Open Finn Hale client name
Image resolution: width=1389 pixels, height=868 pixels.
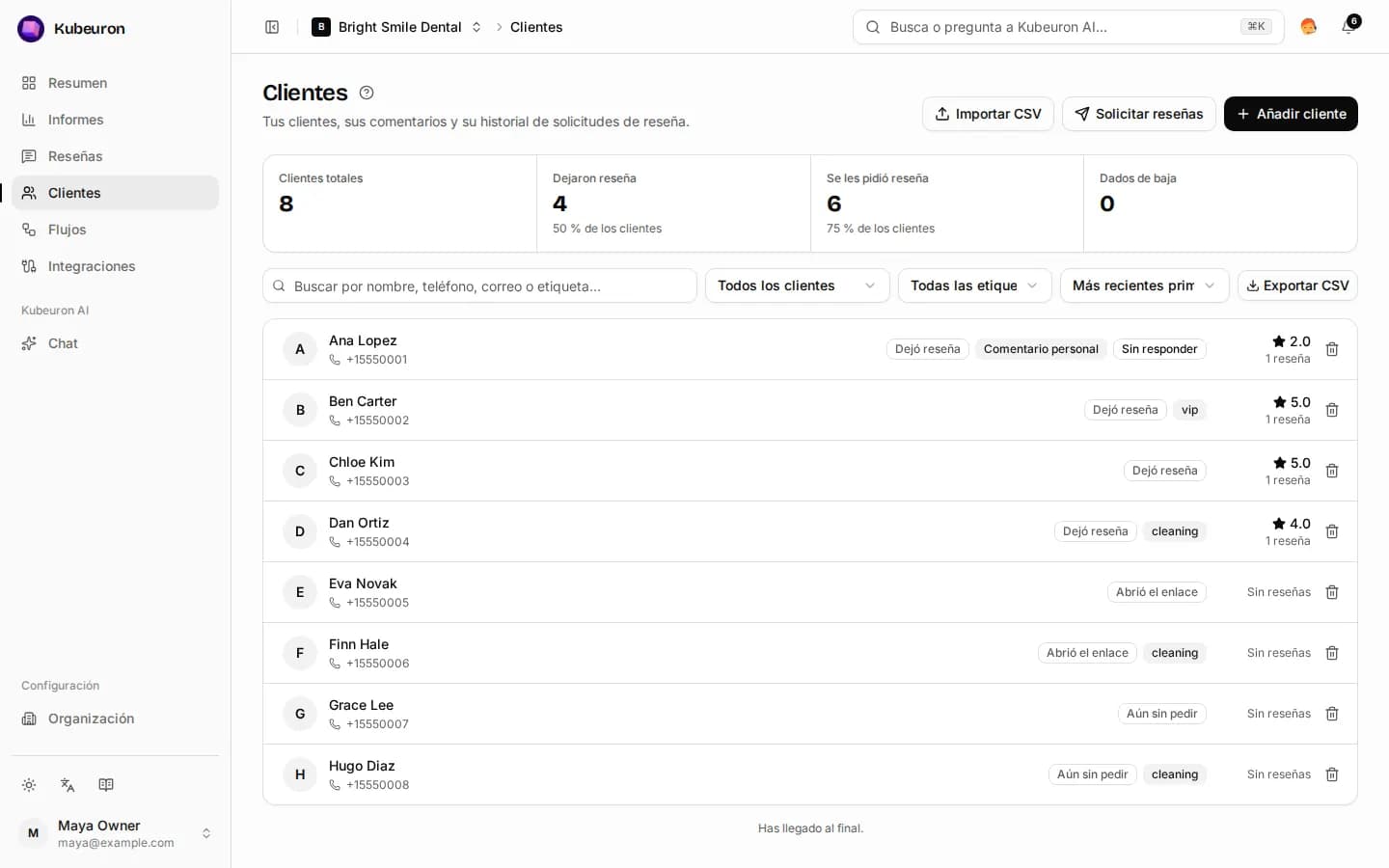(359, 644)
